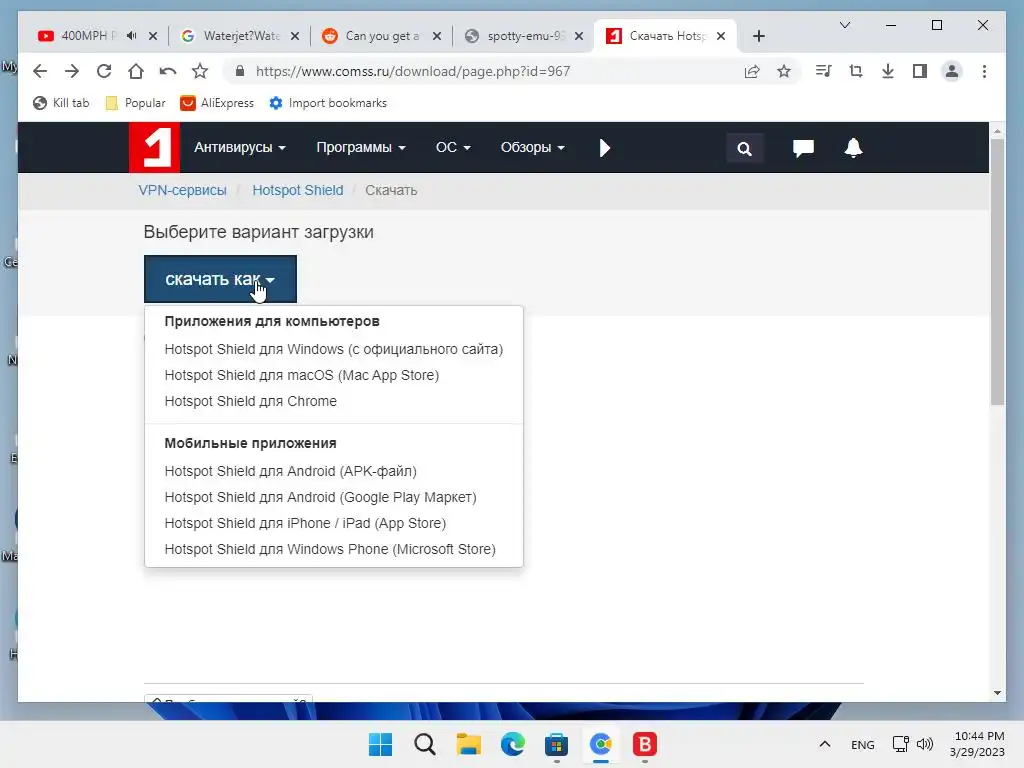Mute the 400MPH YouTube tab audio
This screenshot has width=1024, height=768.
pyautogui.click(x=132, y=36)
